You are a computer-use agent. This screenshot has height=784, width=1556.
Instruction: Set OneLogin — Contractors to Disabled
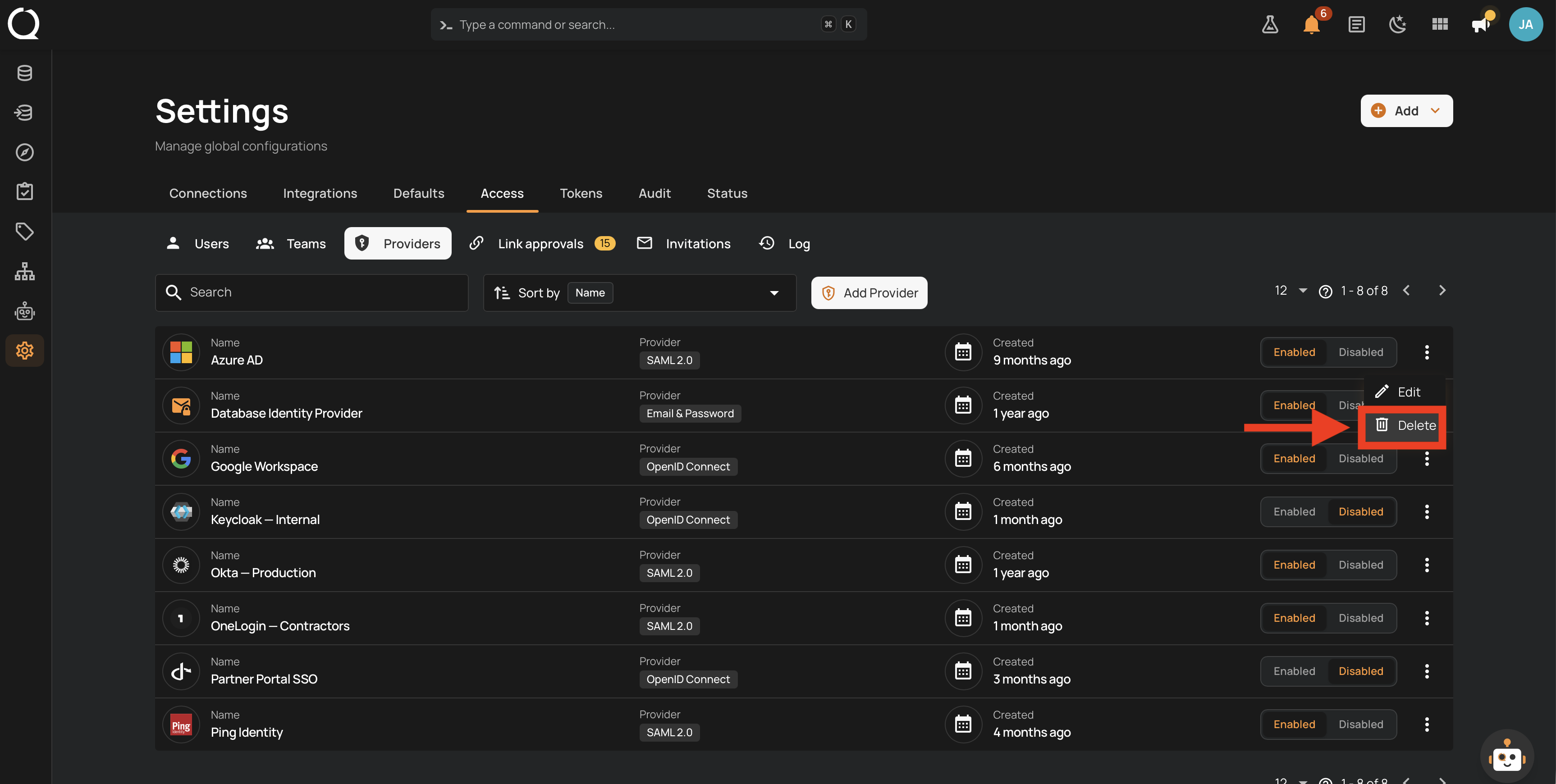pyautogui.click(x=1360, y=618)
